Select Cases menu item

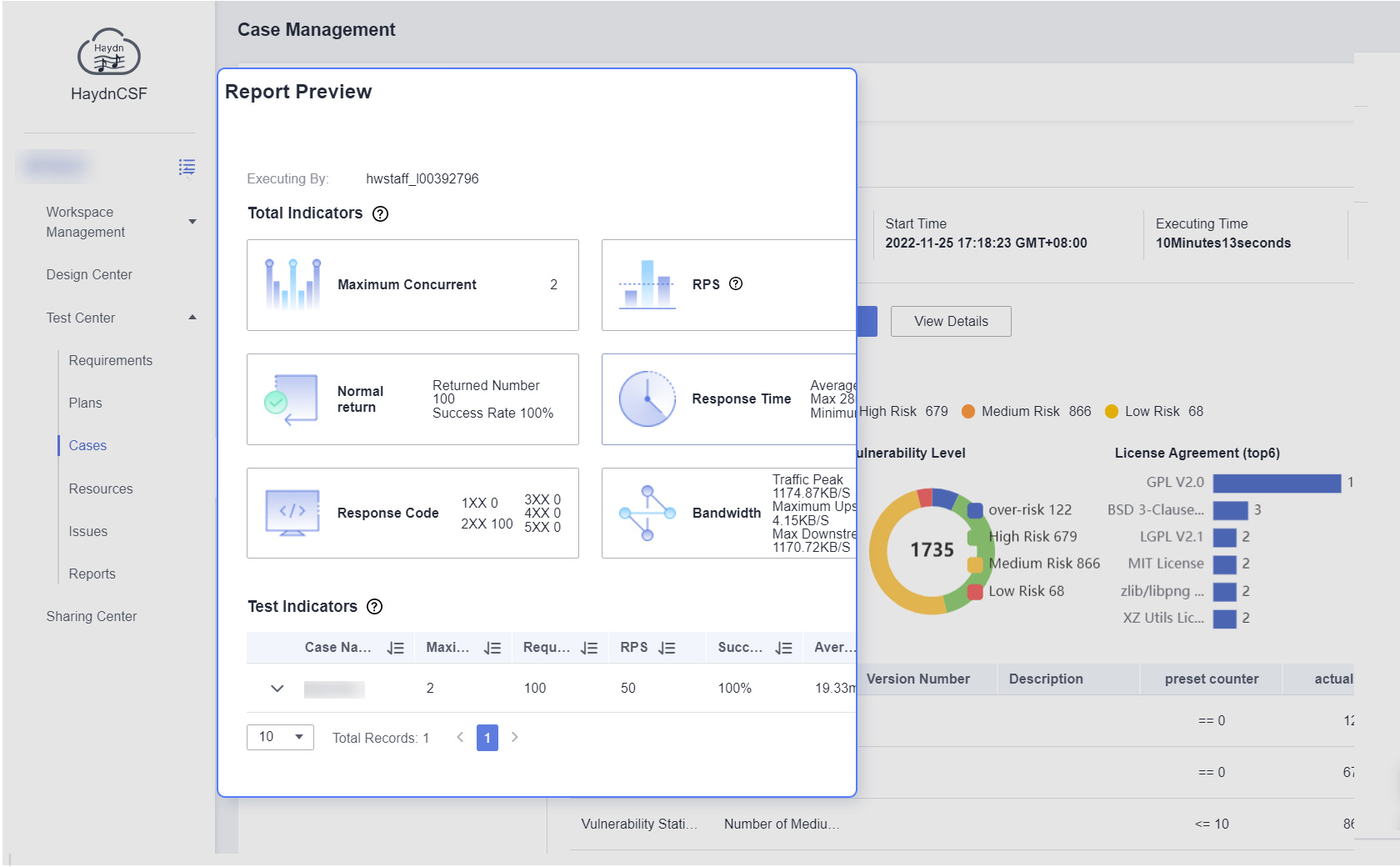pyautogui.click(x=87, y=446)
